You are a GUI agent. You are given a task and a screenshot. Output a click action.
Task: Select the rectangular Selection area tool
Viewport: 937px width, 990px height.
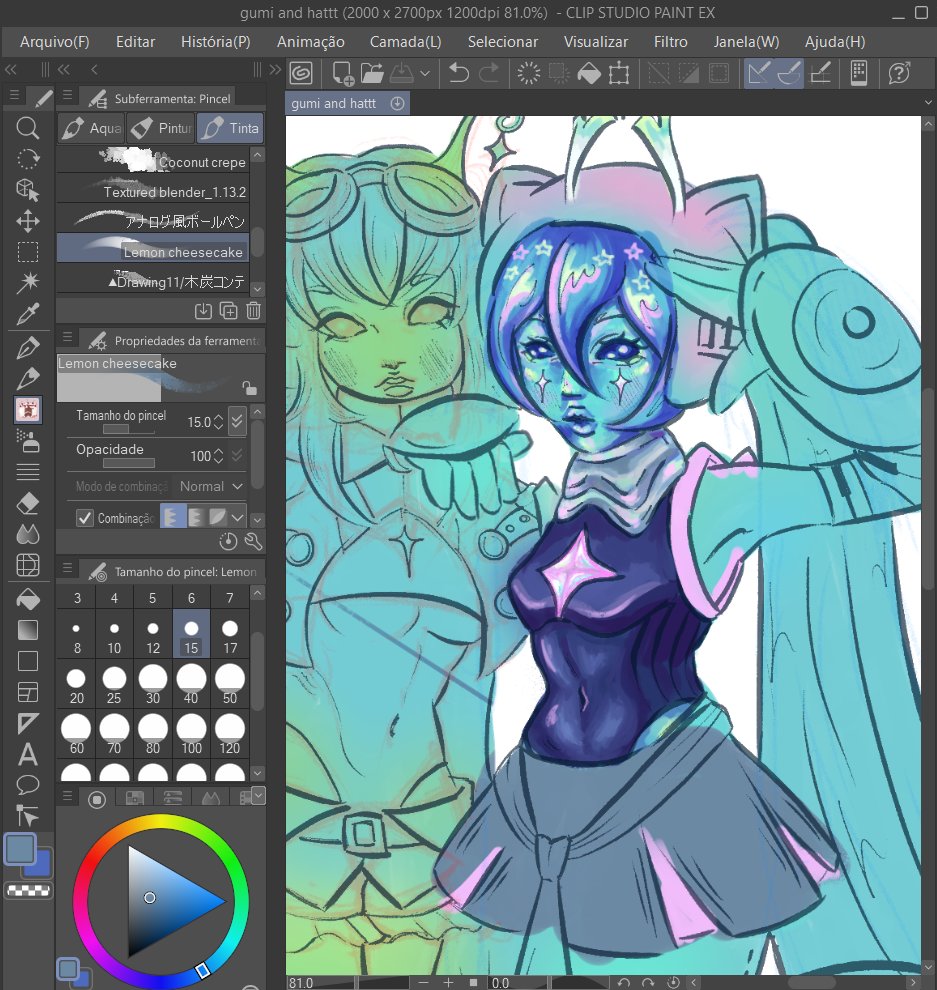(27, 251)
